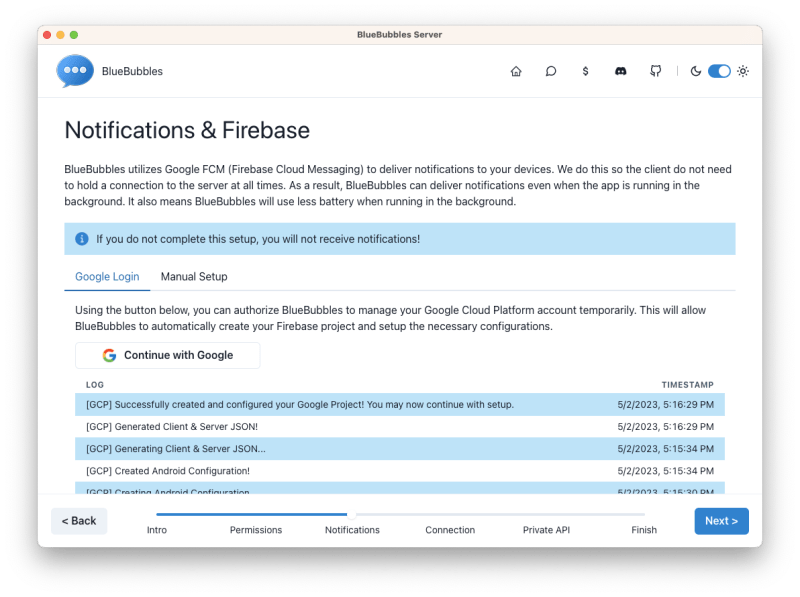Open the dollar sign donate icon
The height and width of the screenshot is (597, 800).
pyautogui.click(x=585, y=71)
